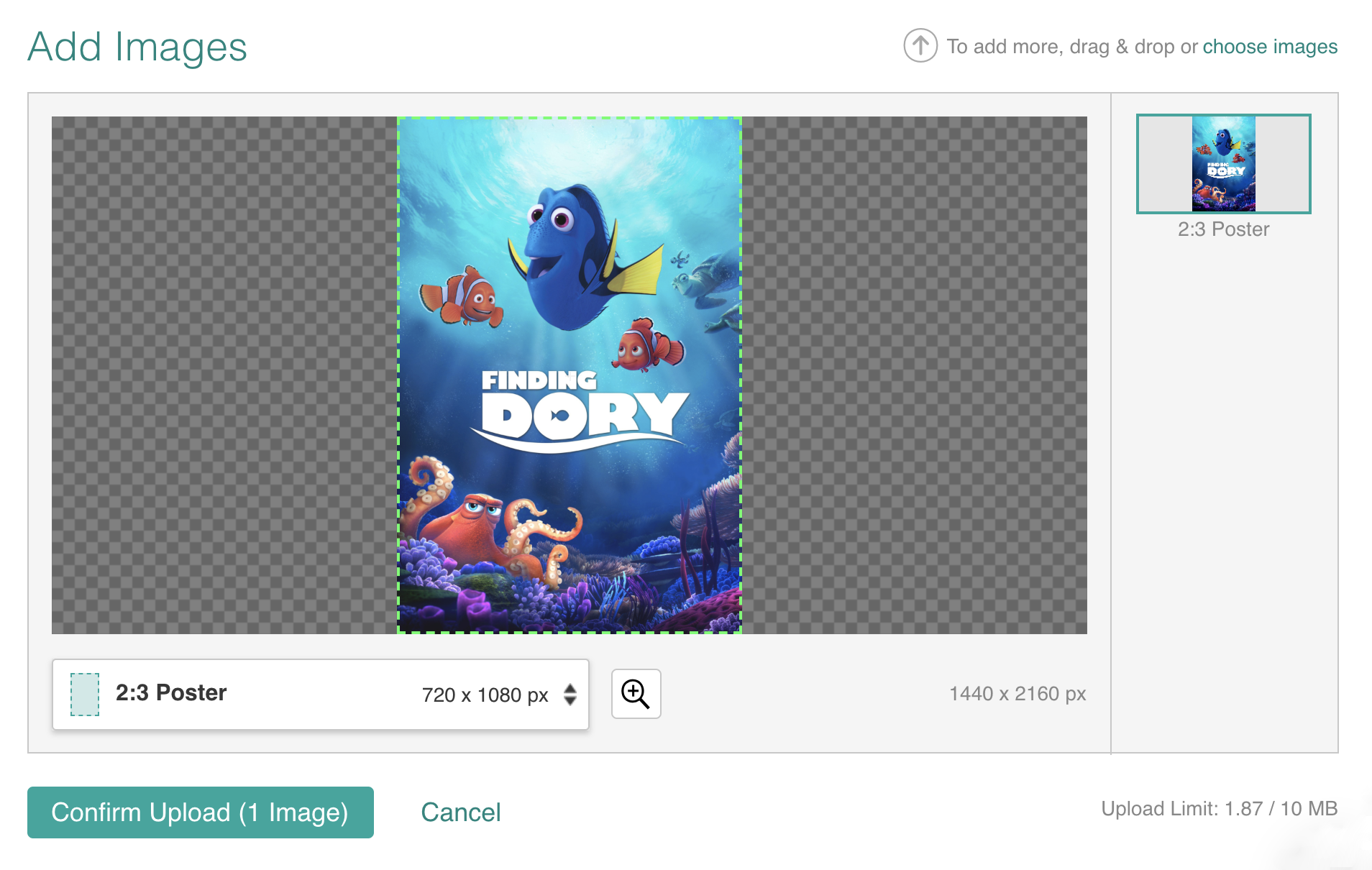1372x870 pixels.
Task: Open the 2:3 Poster size dropdown
Action: pos(321,695)
